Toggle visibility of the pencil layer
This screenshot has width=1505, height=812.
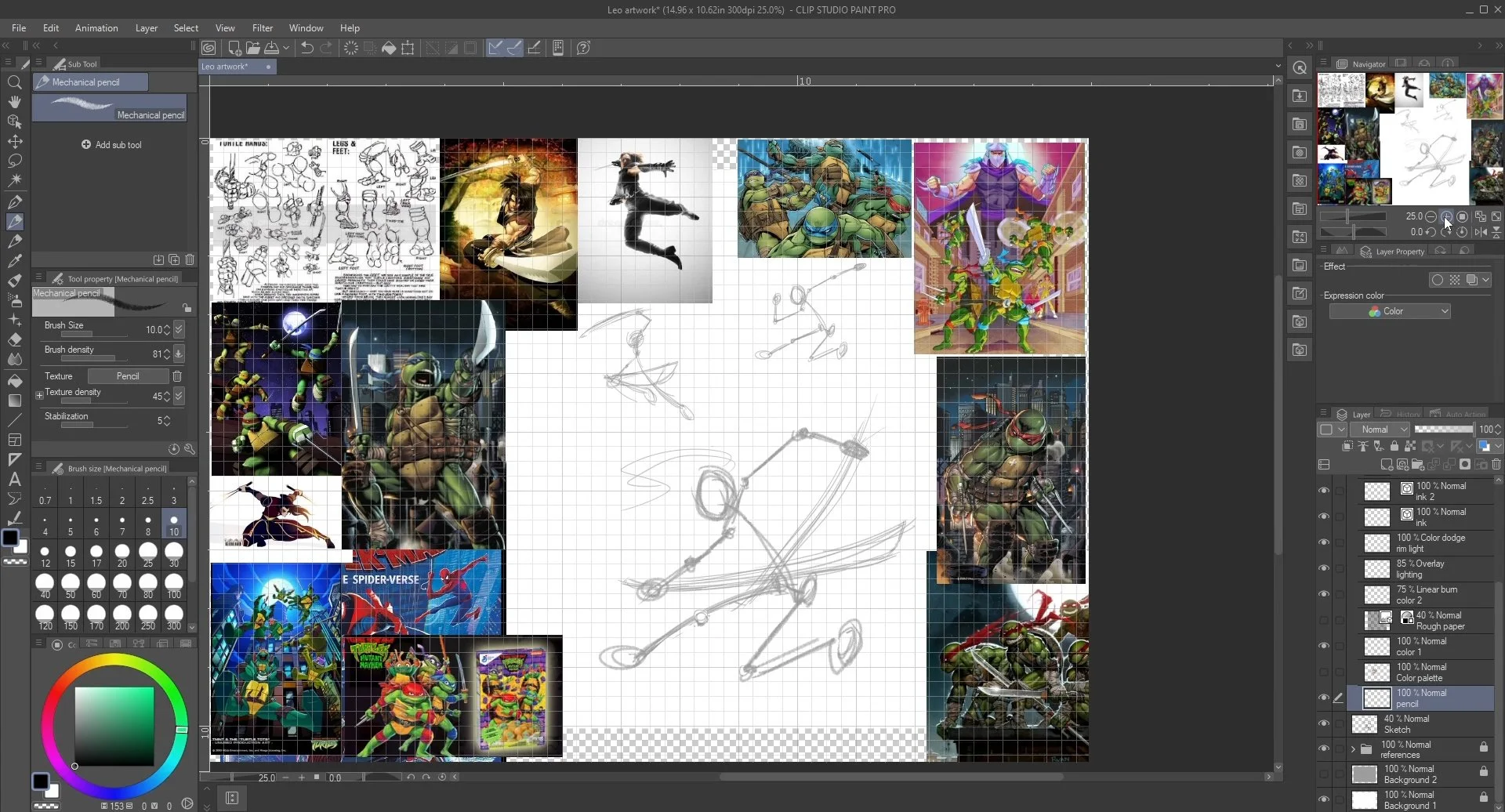click(x=1324, y=698)
